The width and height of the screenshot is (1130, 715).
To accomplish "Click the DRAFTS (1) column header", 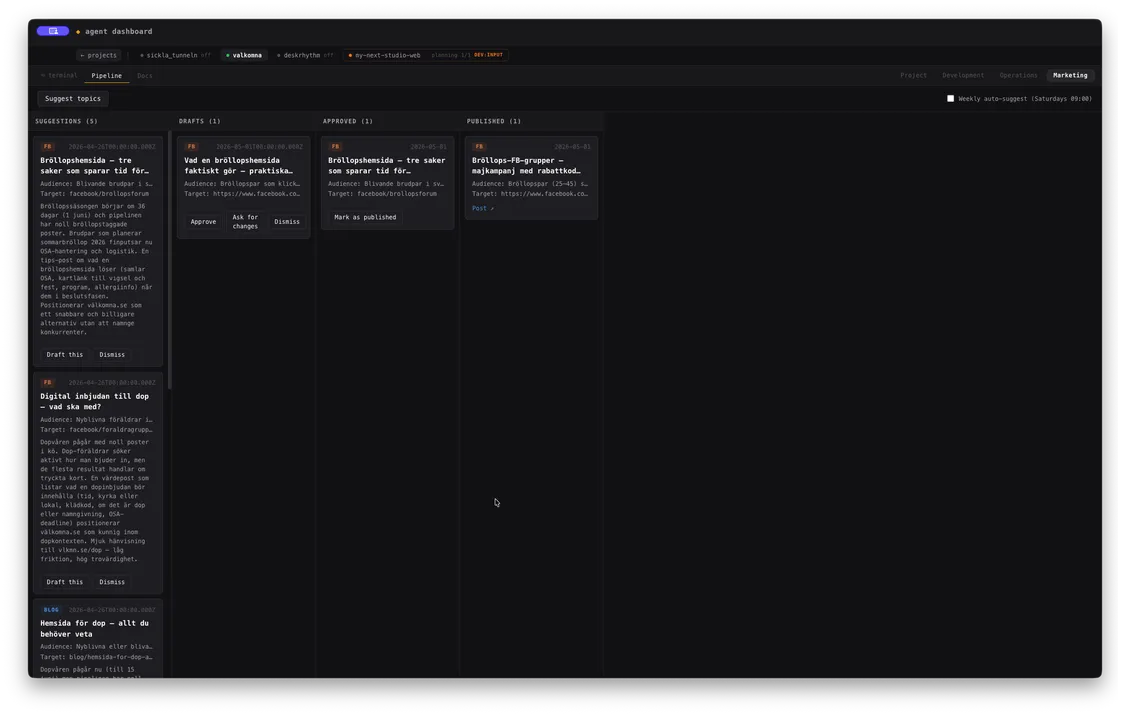I will click(x=200, y=121).
